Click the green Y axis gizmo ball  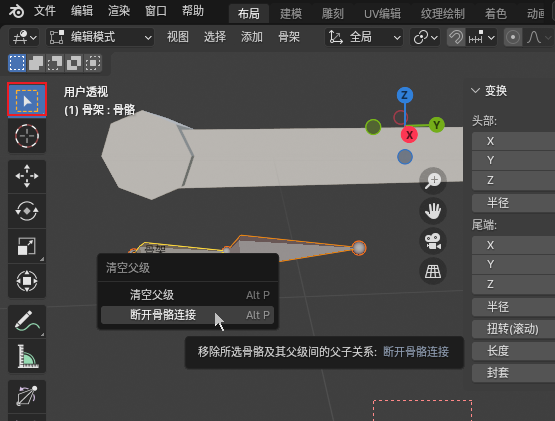(436, 125)
